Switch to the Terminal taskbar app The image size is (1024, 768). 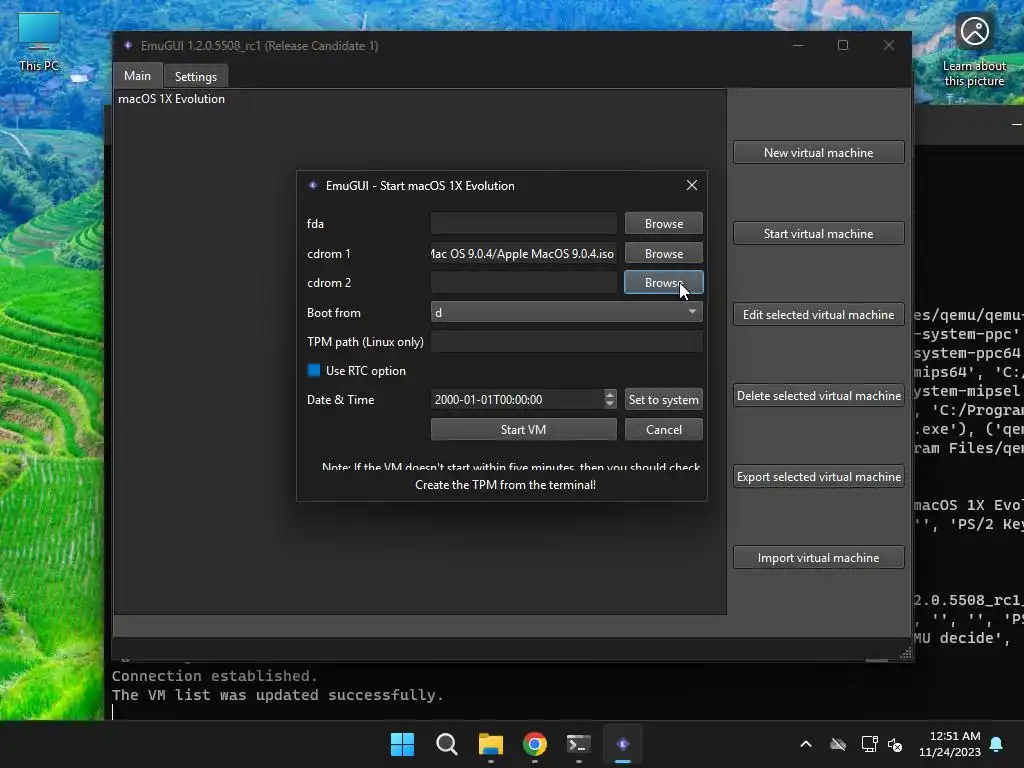[579, 744]
